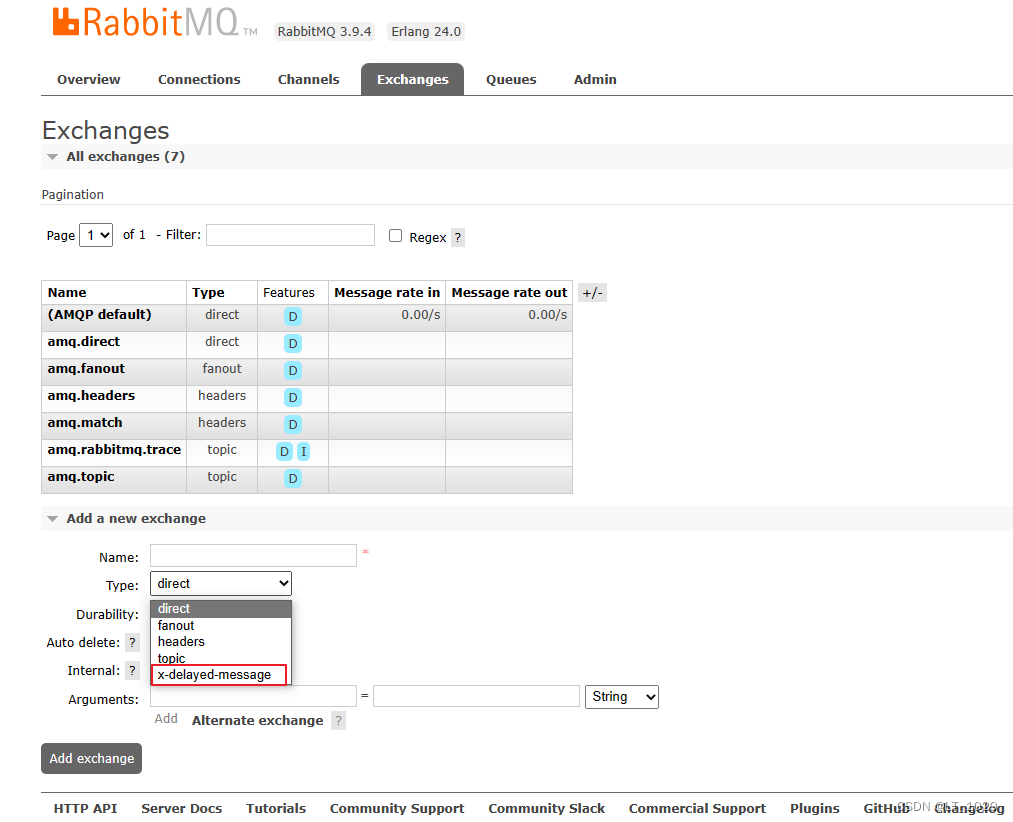Go to the Overview tab
Viewport: 1013px width, 822px height.
click(89, 79)
